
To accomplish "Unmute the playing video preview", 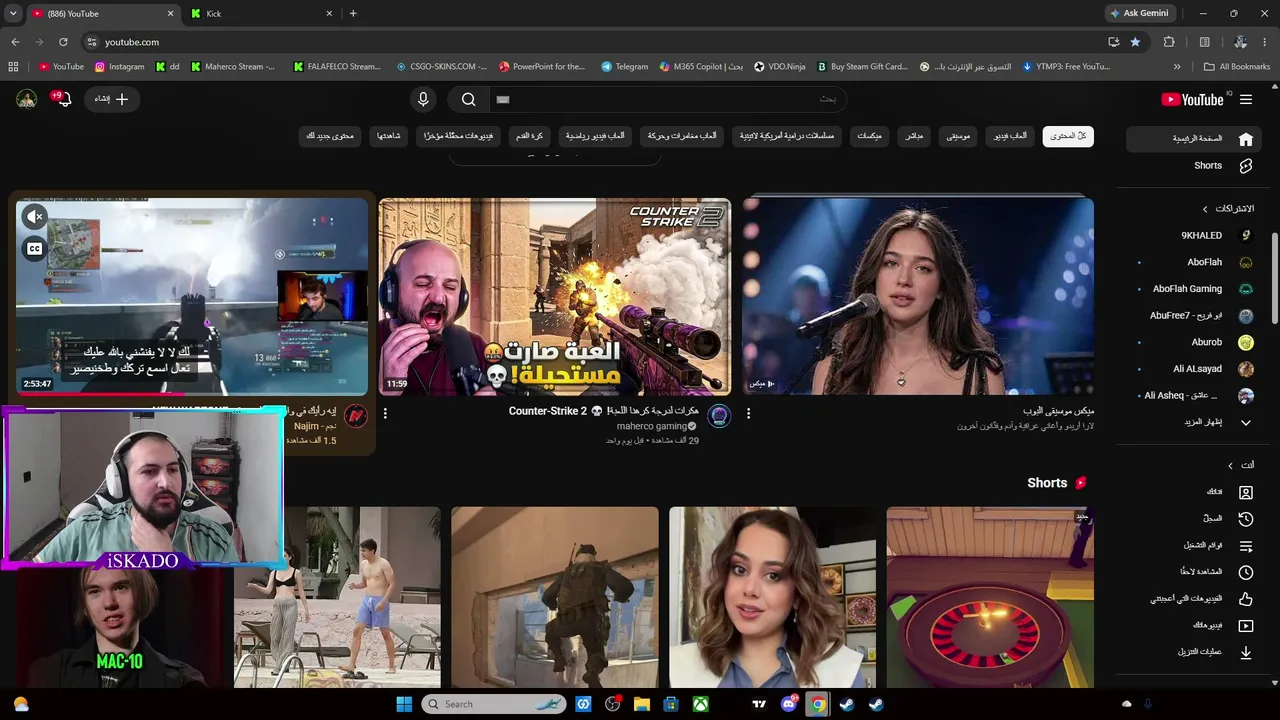I will pos(35,217).
